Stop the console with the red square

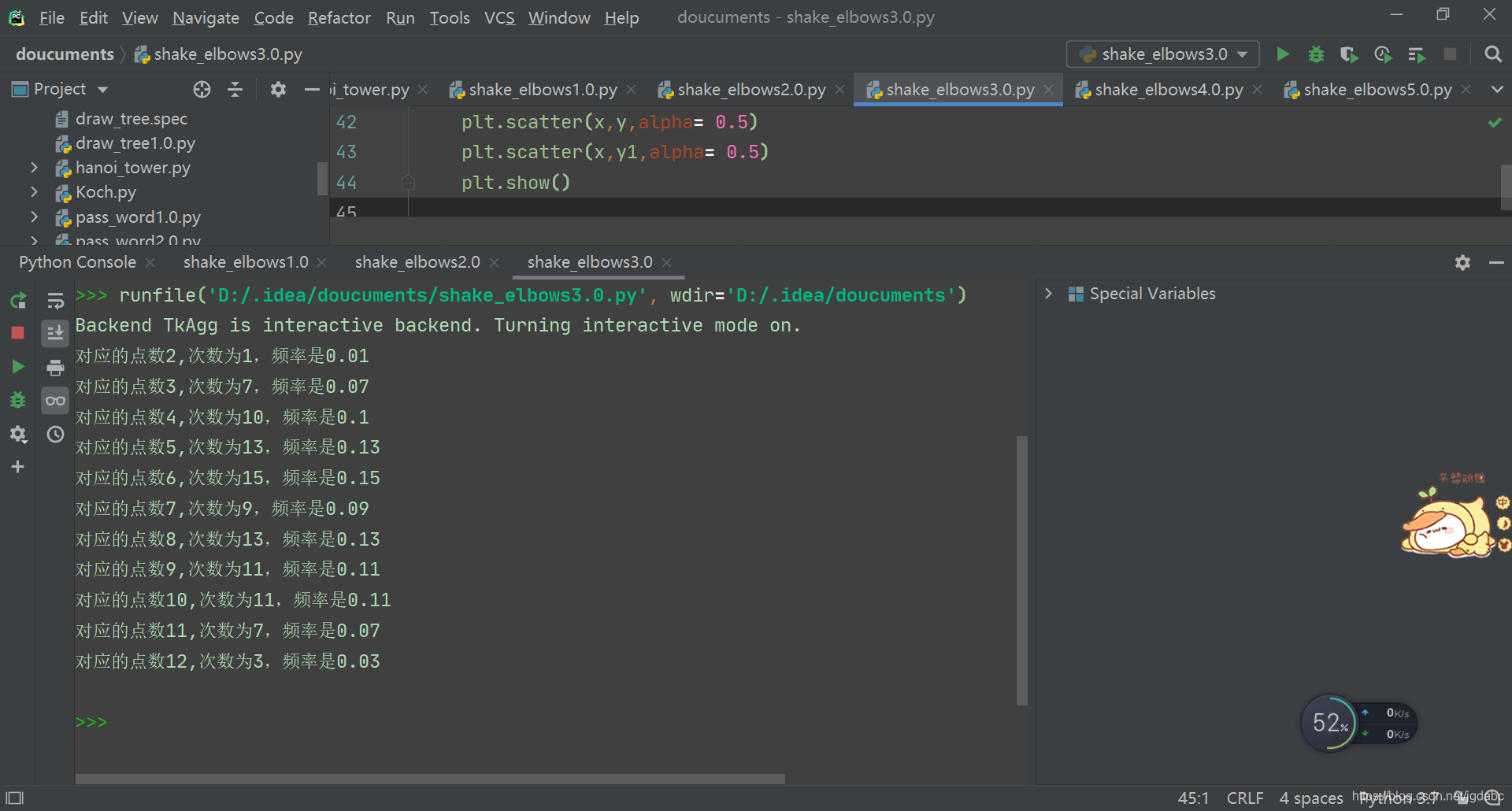coord(18,333)
